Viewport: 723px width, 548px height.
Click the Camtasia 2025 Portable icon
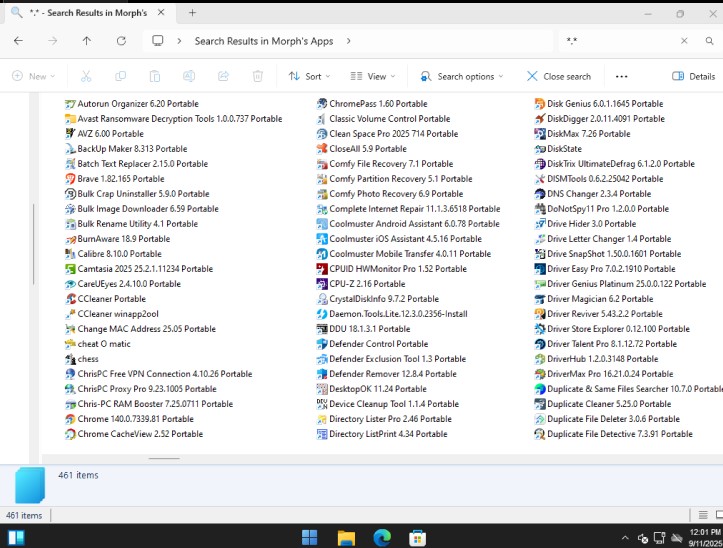tap(70, 269)
